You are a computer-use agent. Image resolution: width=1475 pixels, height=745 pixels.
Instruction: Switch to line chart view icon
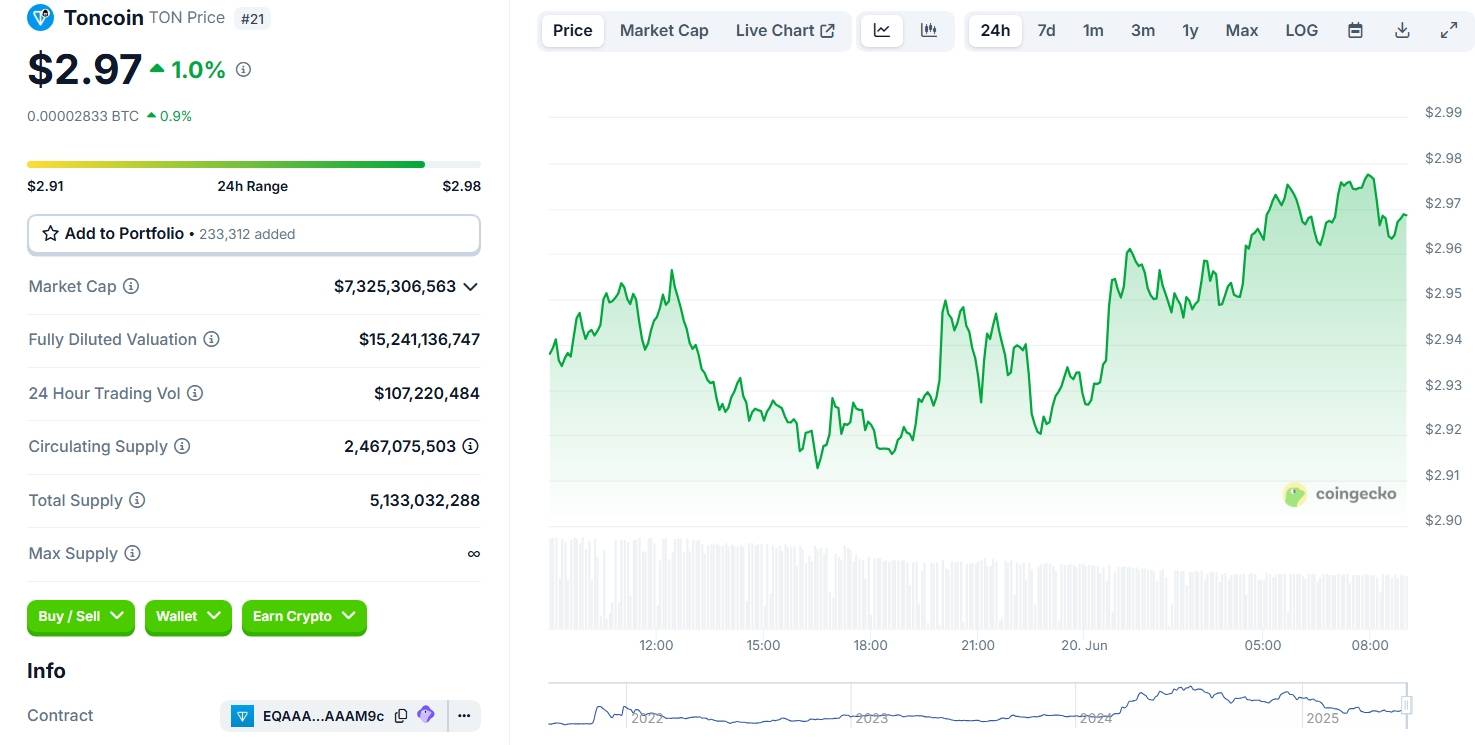[882, 30]
